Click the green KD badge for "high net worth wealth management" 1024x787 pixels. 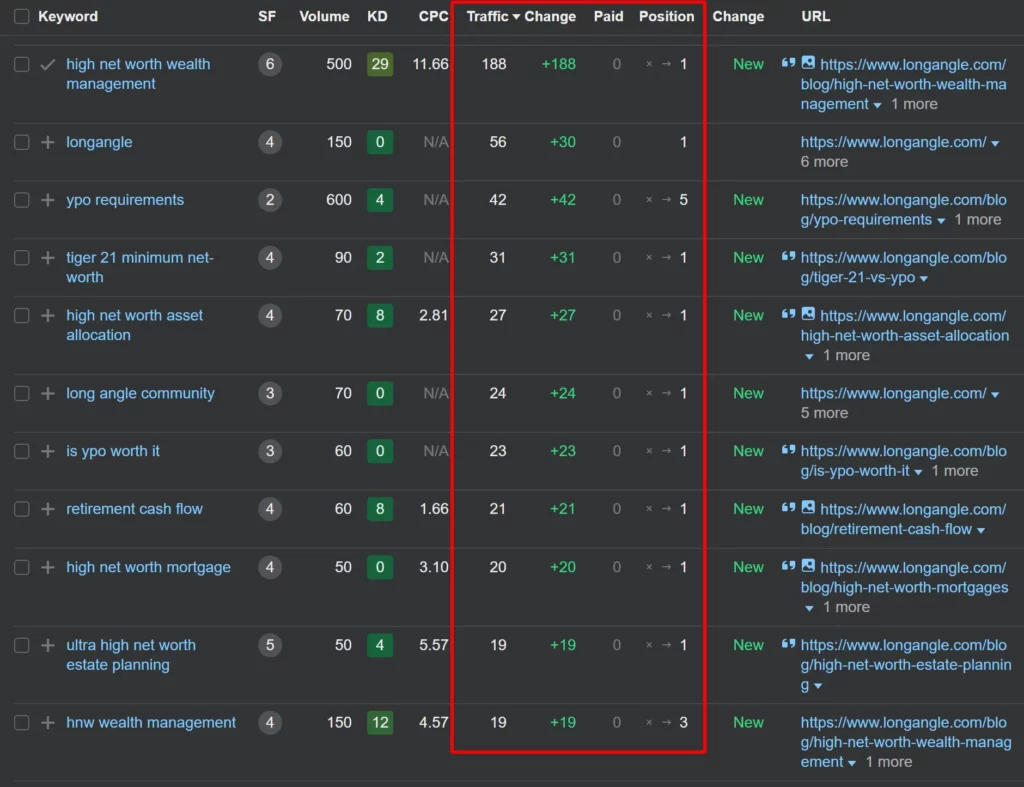click(380, 63)
